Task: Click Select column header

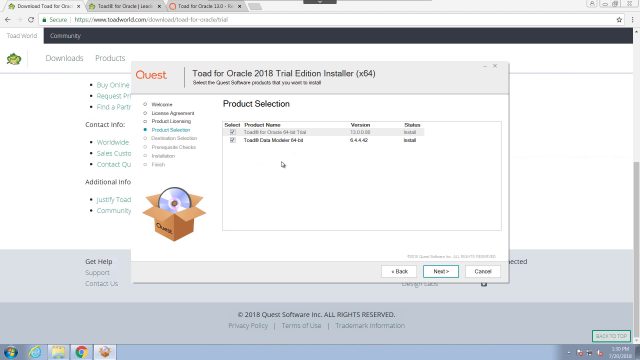Action: 232,125
